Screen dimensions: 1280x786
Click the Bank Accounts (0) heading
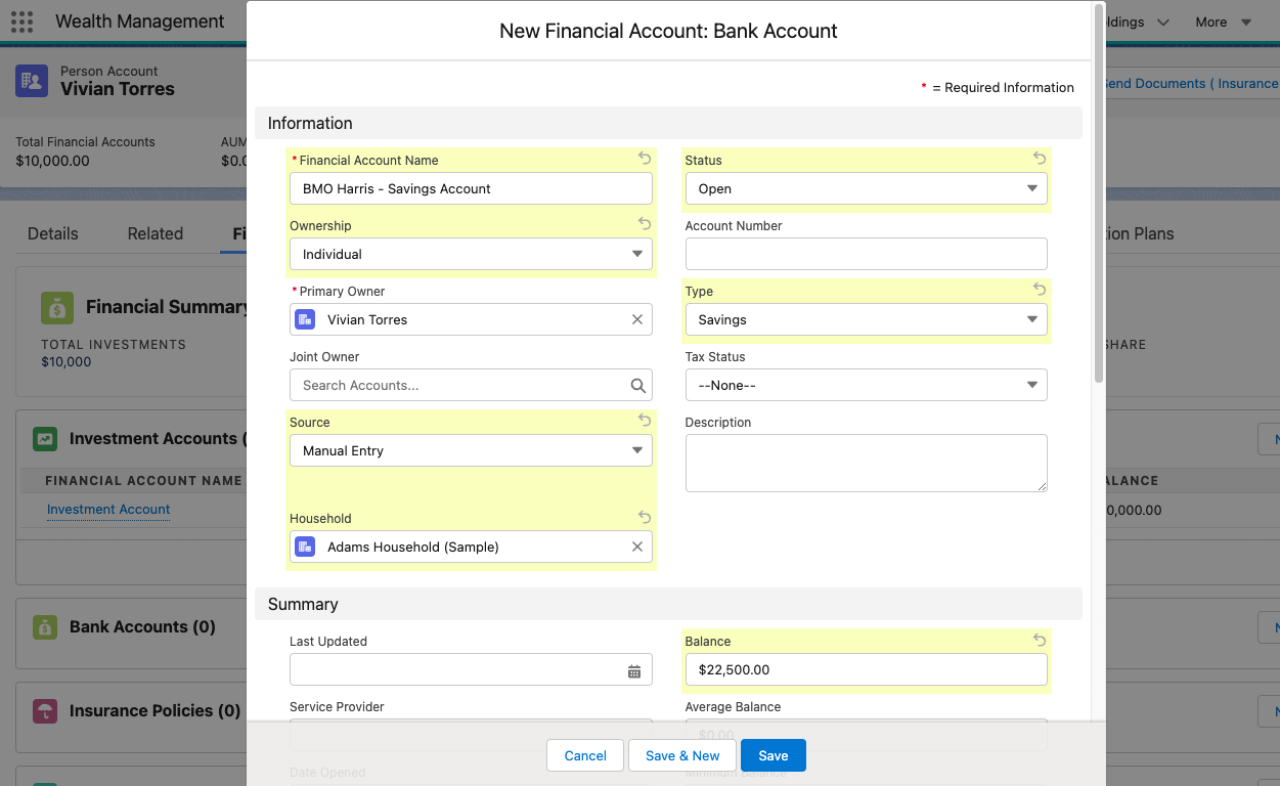click(142, 627)
